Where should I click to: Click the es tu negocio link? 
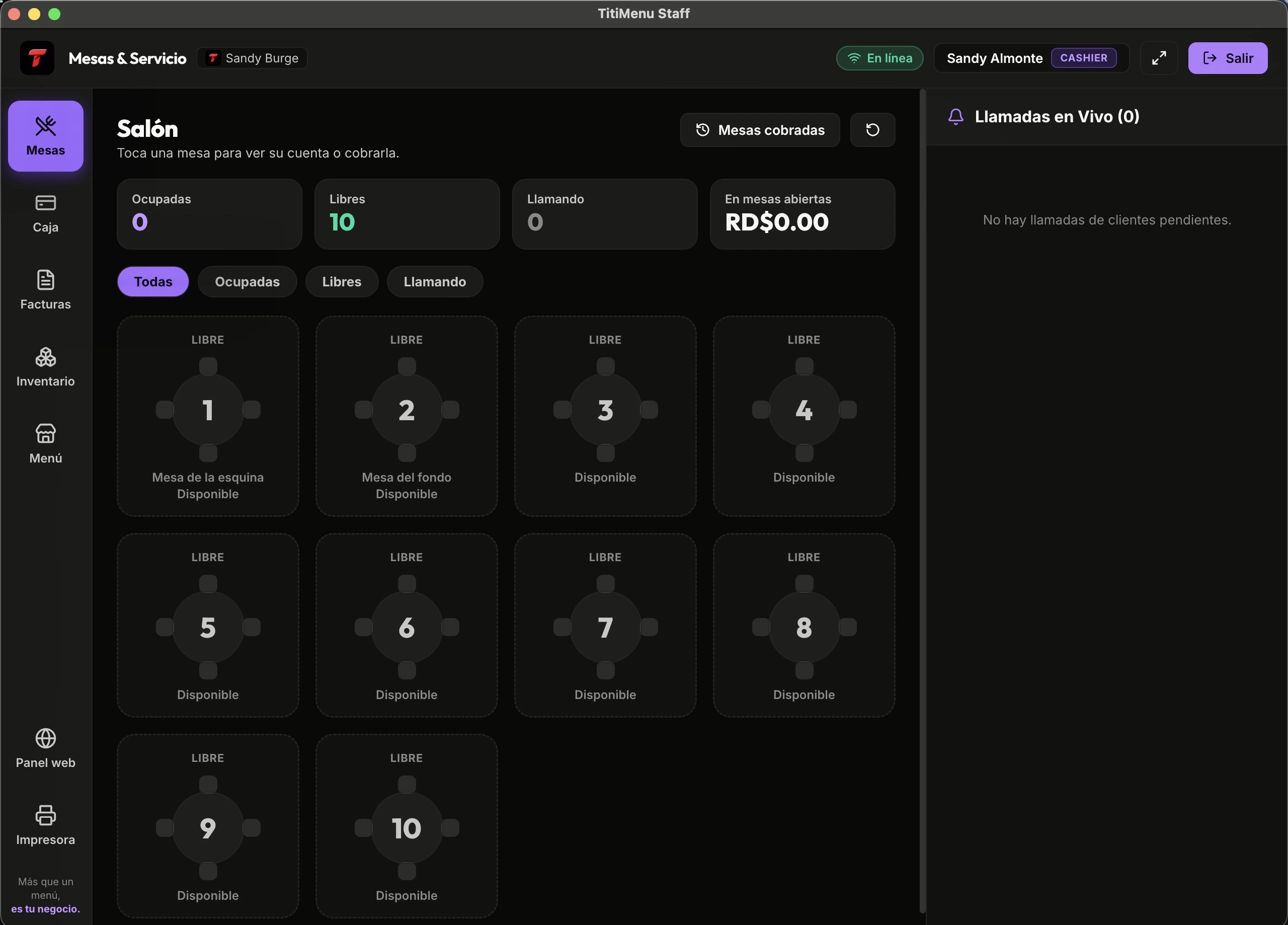[x=45, y=908]
